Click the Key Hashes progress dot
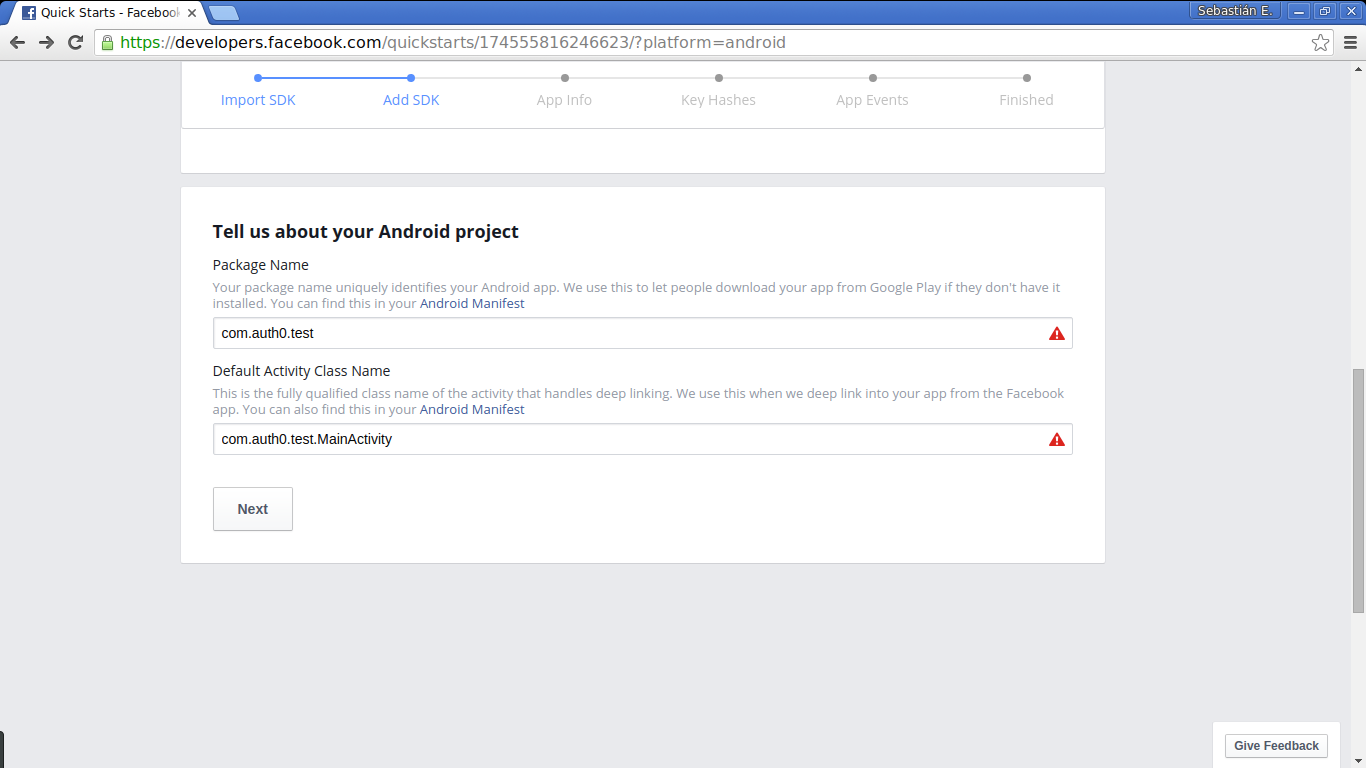 719,78
